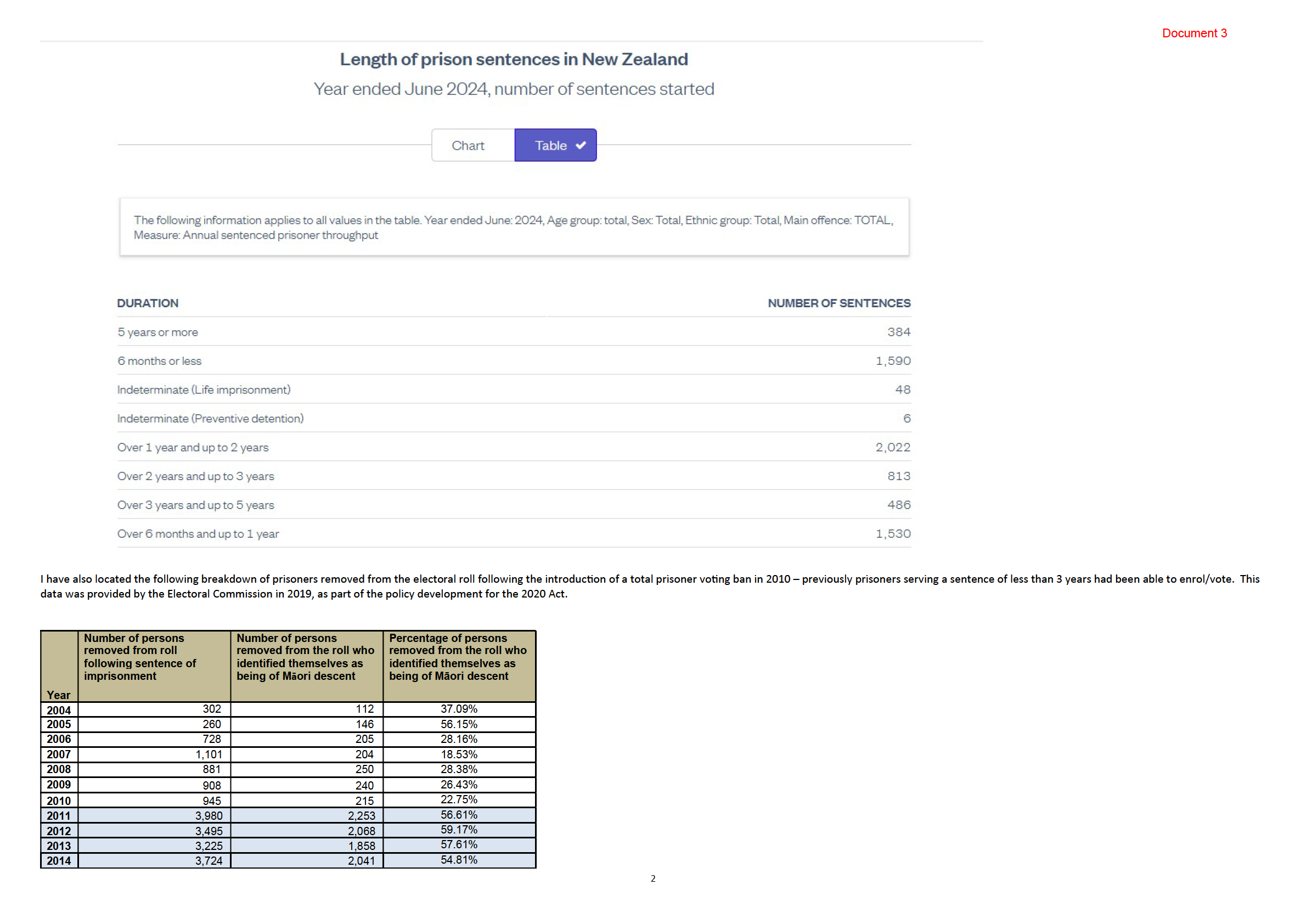Viewport: 1306px width, 924px height.
Task: Click the information note box about table values
Action: pyautogui.click(x=514, y=227)
